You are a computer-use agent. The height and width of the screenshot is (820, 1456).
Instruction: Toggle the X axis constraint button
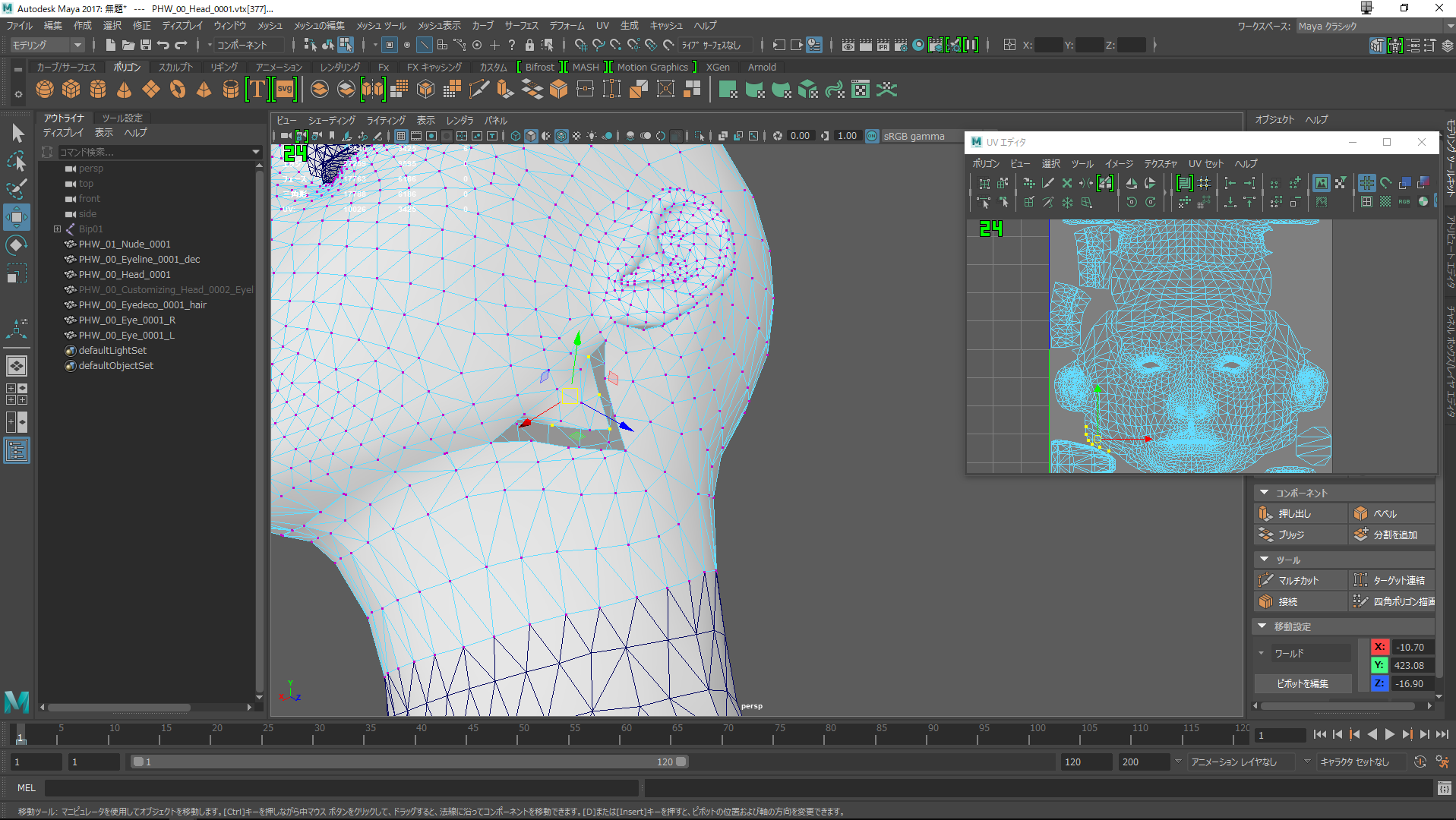(1379, 647)
